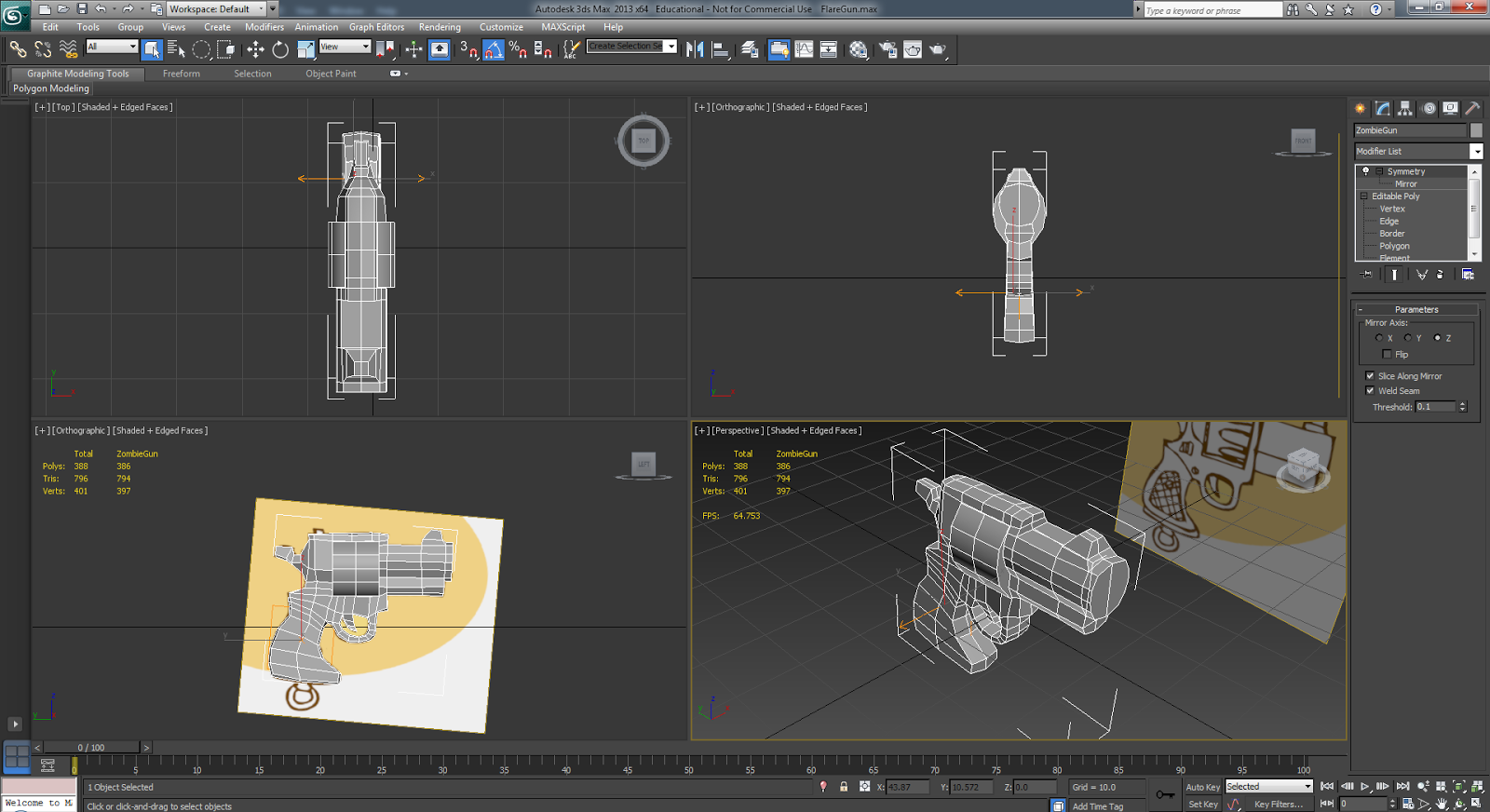Click the Render Production teapot icon
The width and height of the screenshot is (1490, 812).
[937, 49]
